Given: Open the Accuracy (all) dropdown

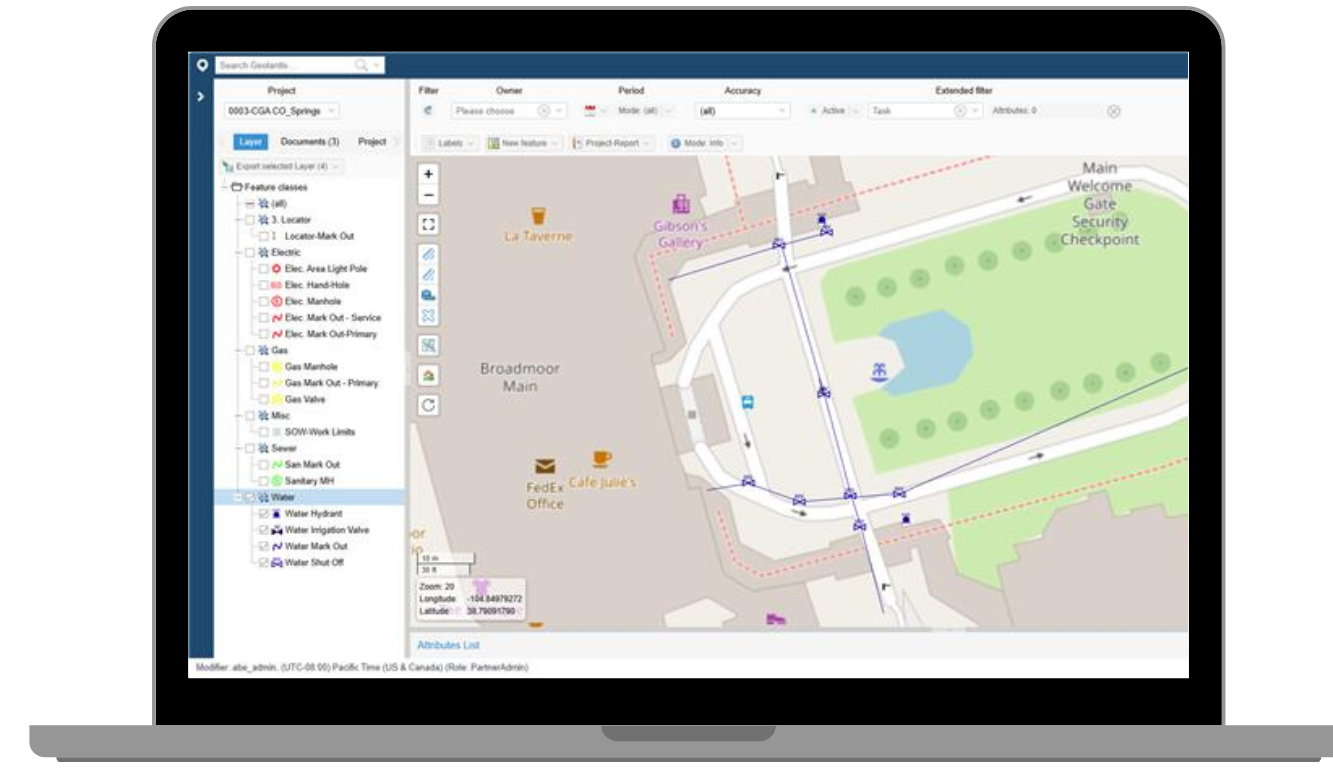Looking at the screenshot, I should click(744, 111).
